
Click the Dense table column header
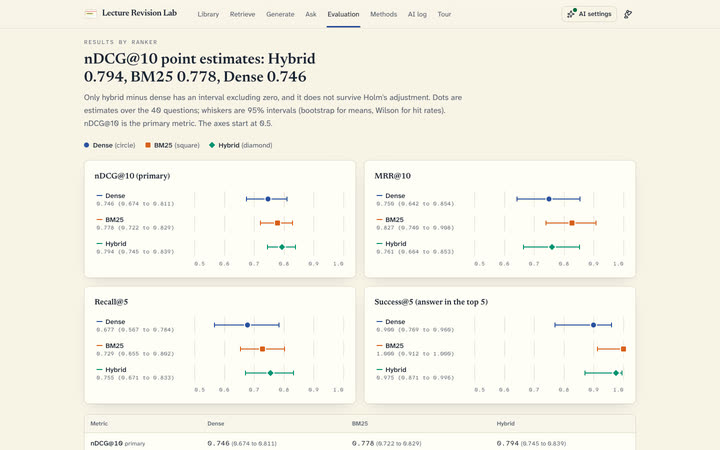tap(216, 423)
